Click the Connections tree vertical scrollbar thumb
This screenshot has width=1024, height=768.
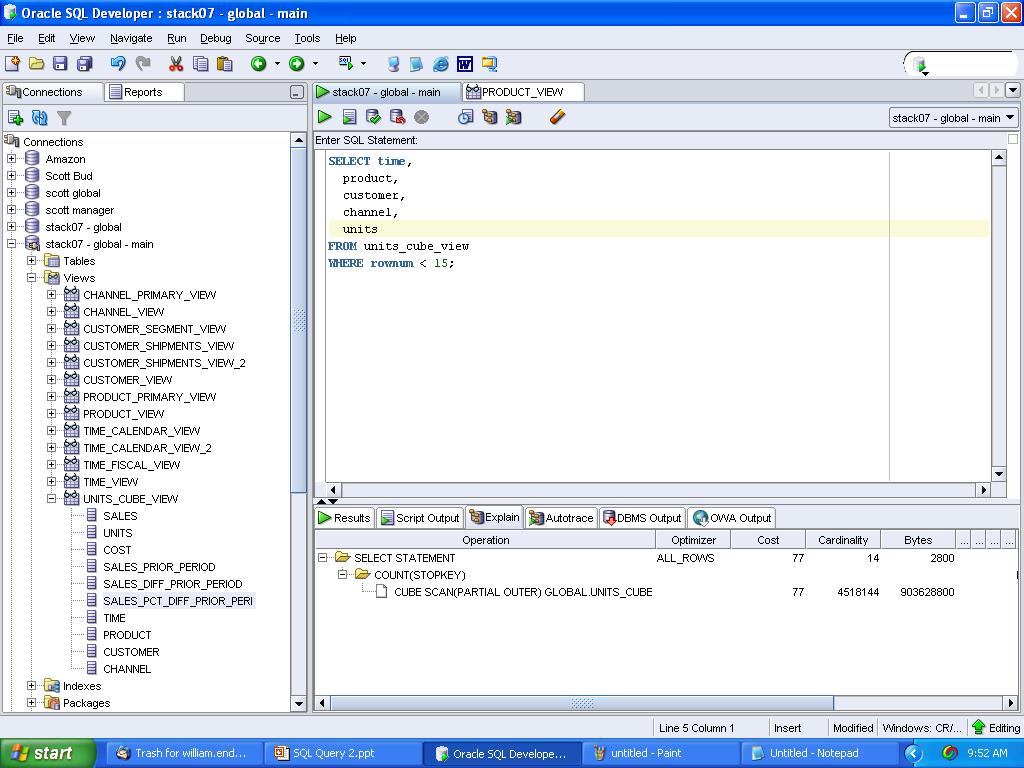298,320
